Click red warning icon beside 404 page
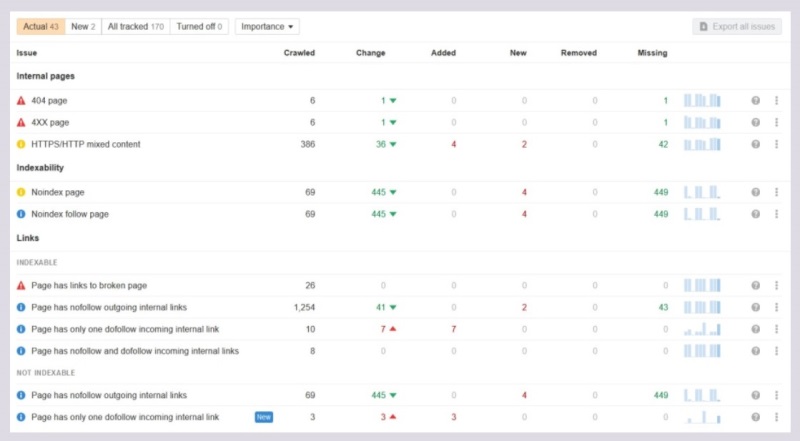This screenshot has height=441, width=800. (22, 101)
